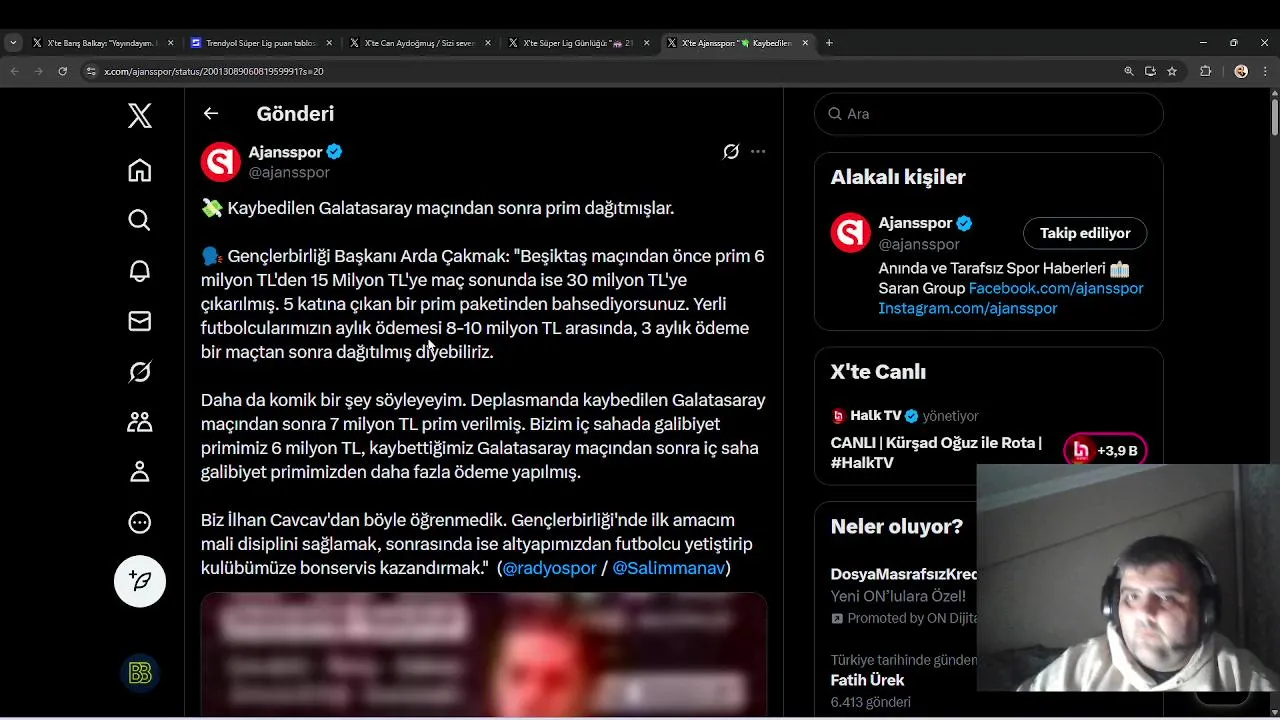The height and width of the screenshot is (720, 1280).
Task: Focus the Ara search field
Action: click(x=989, y=114)
